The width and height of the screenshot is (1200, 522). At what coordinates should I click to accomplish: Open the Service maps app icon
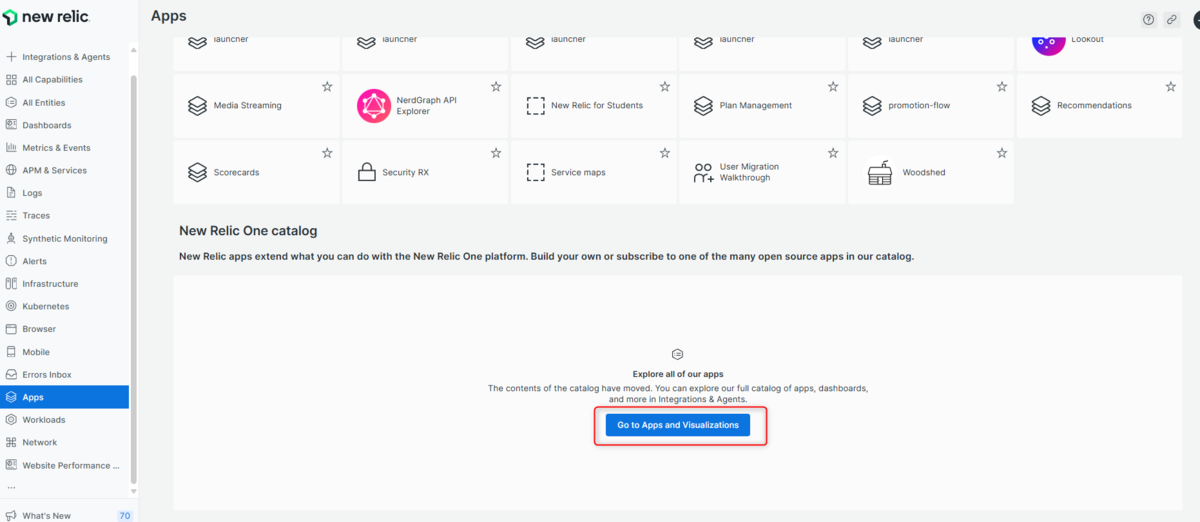(x=535, y=172)
